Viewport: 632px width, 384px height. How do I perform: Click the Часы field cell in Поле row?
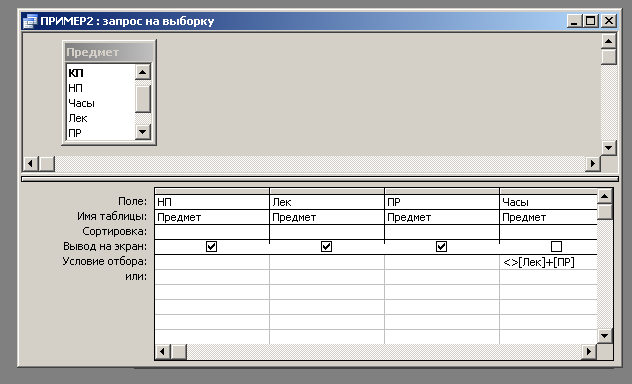click(549, 202)
